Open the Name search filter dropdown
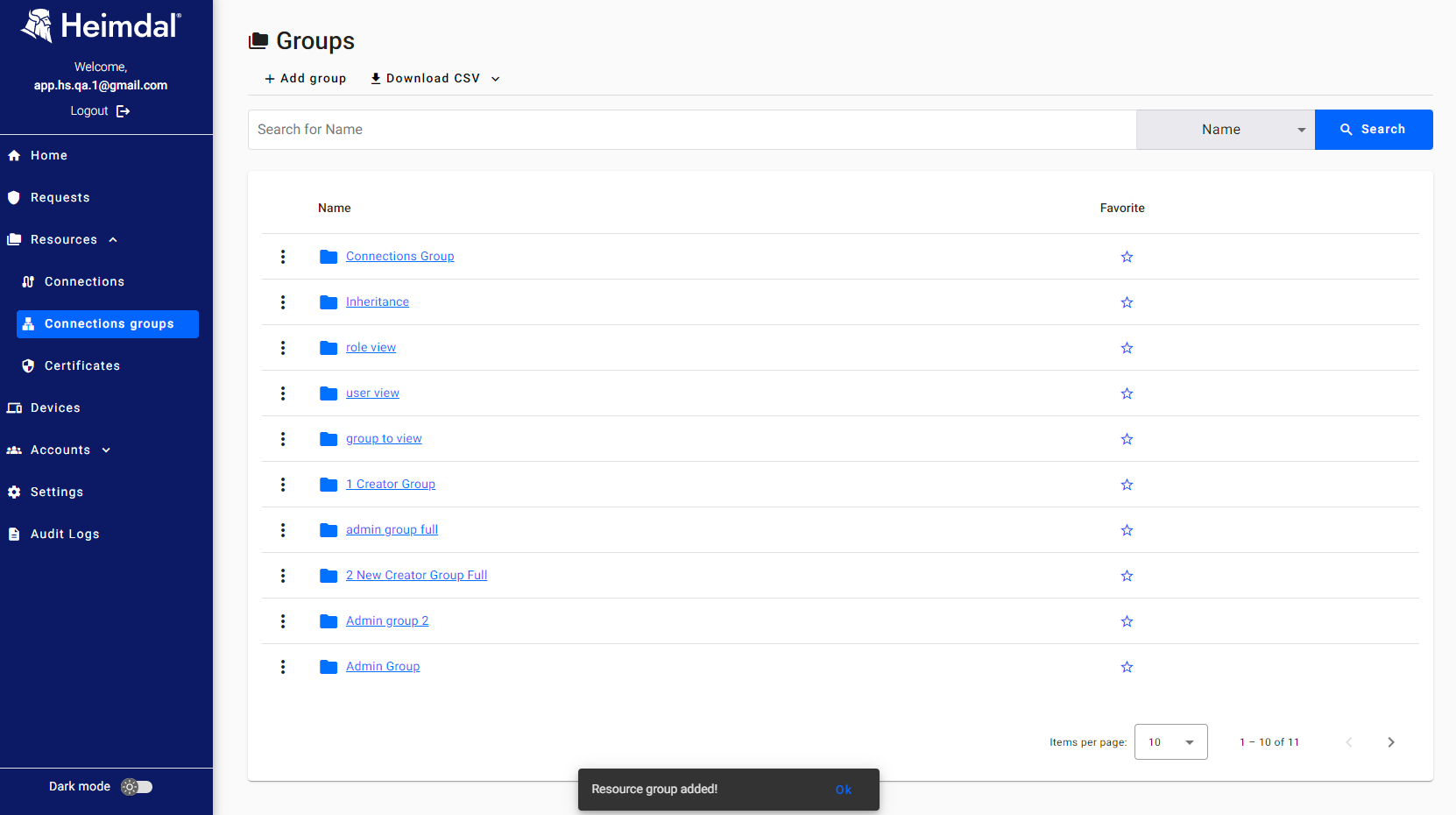The image size is (1456, 815). (x=1225, y=130)
